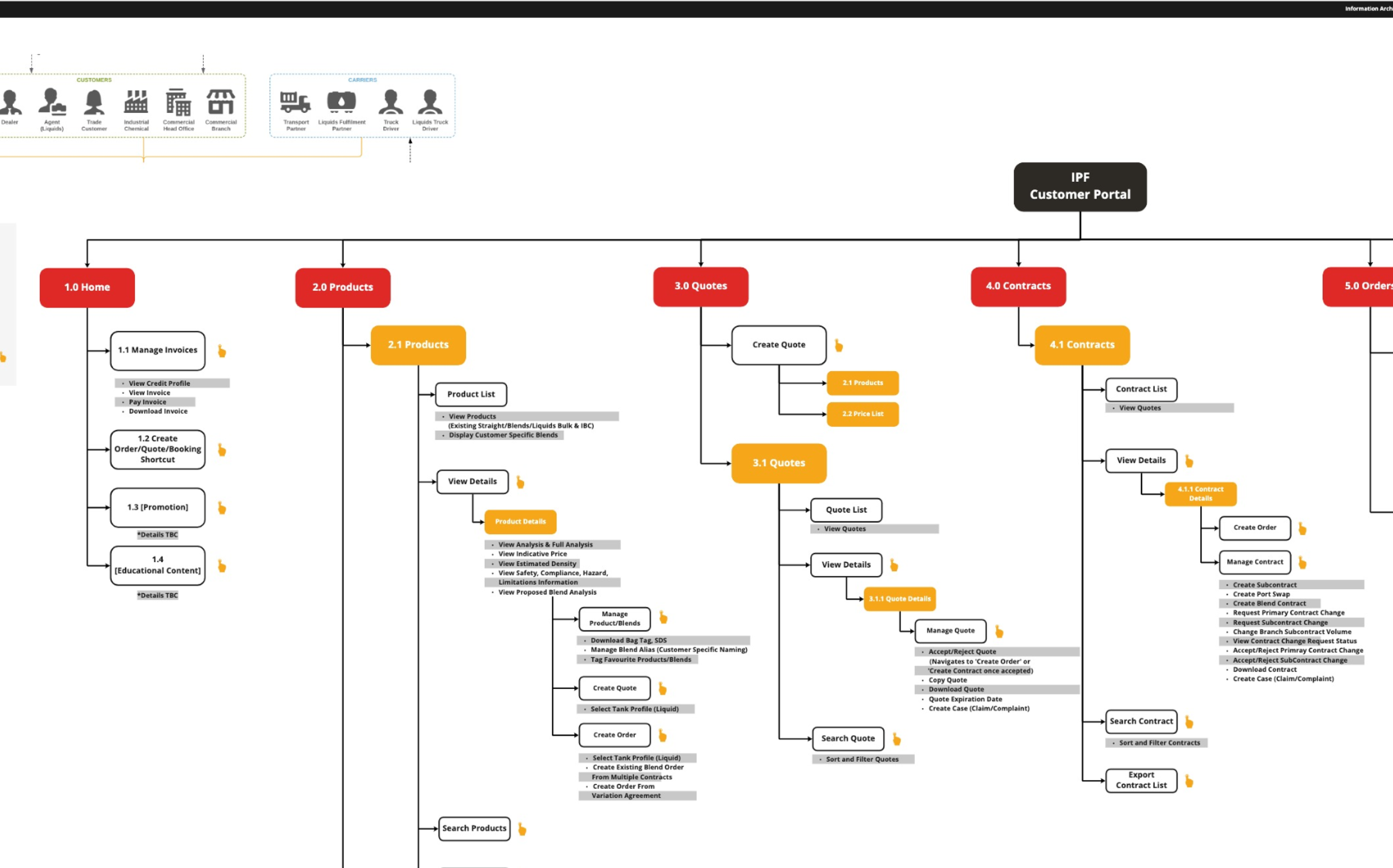Click hand icon next to Contracts View Details
1393x868 pixels.
click(1189, 461)
